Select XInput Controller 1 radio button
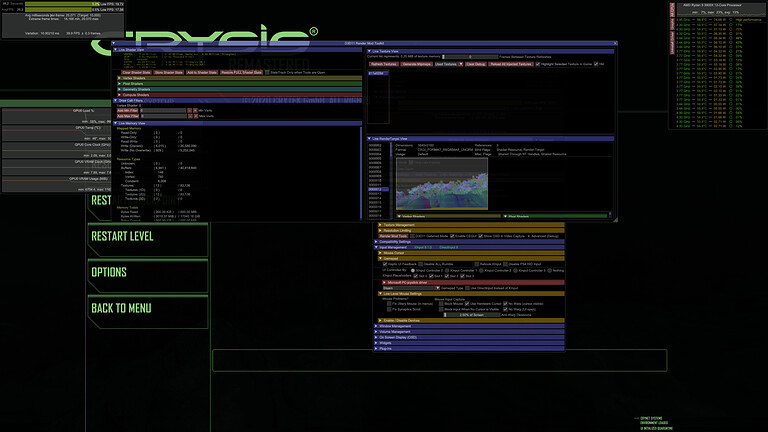Image resolution: width=768 pixels, height=432 pixels. tap(447, 270)
